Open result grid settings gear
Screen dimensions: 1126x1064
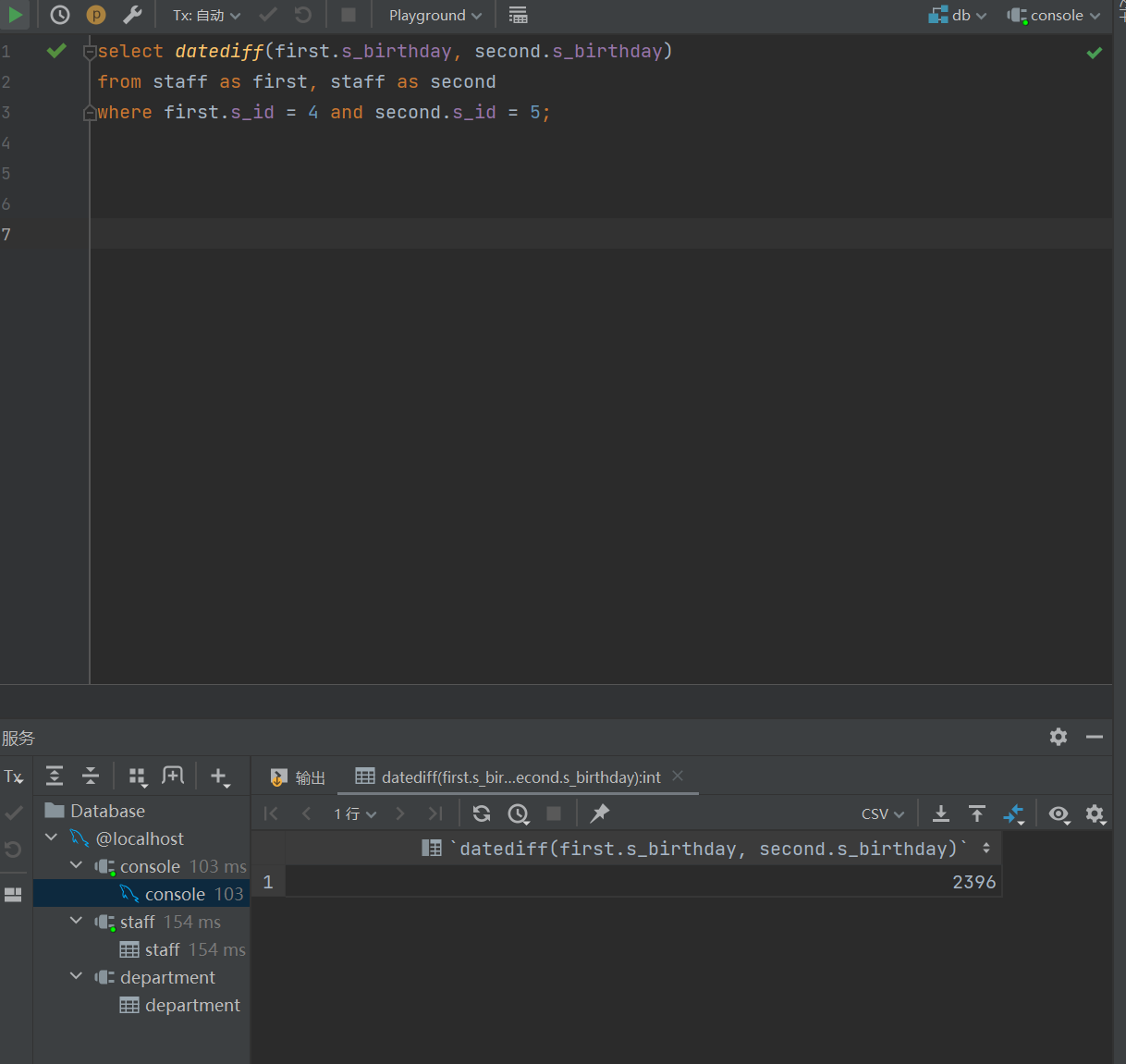tap(1095, 813)
